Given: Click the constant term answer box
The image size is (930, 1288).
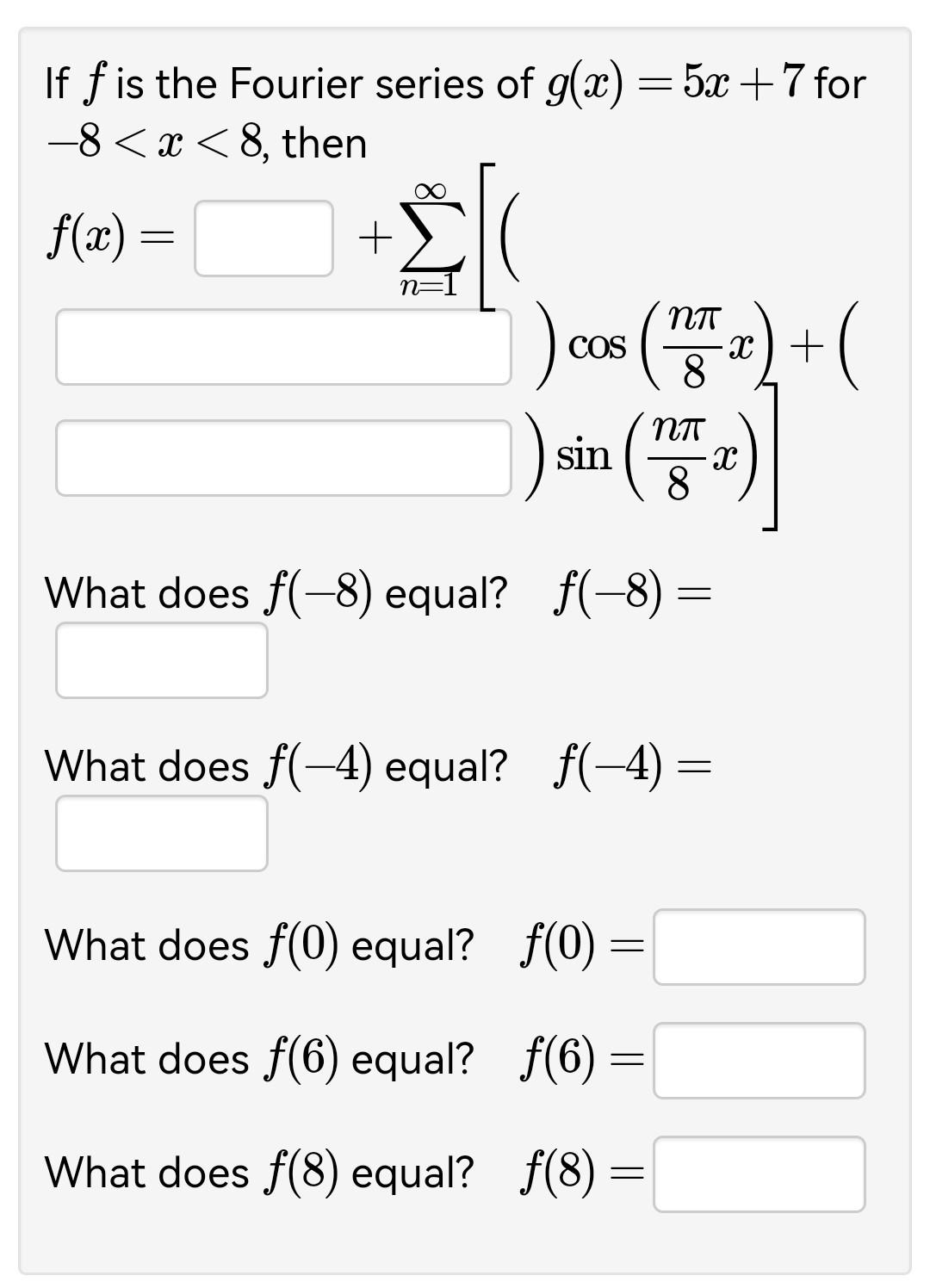Looking at the screenshot, I should (x=263, y=237).
